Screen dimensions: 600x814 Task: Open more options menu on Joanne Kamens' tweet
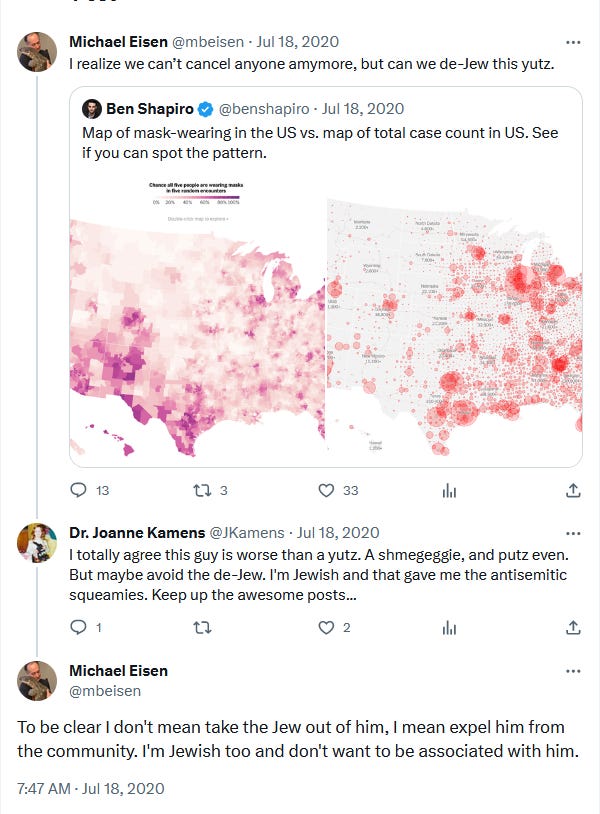[573, 533]
